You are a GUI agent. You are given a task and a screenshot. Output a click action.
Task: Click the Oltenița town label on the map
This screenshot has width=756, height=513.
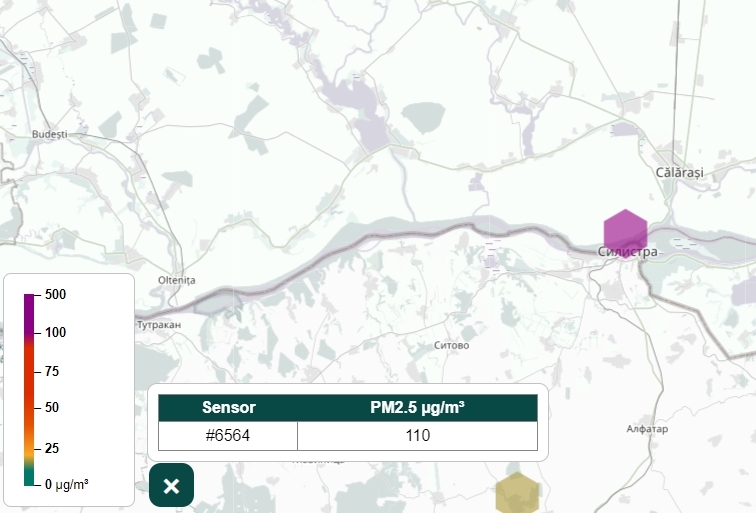(179, 280)
